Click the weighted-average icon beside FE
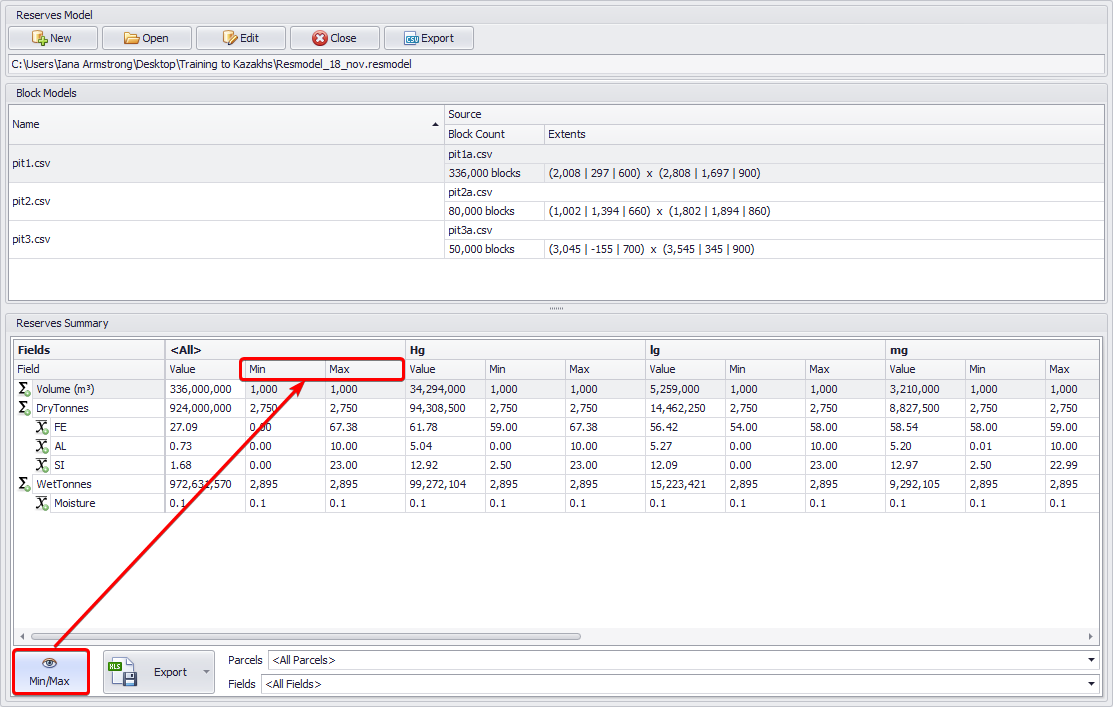1113x707 pixels. click(42, 427)
